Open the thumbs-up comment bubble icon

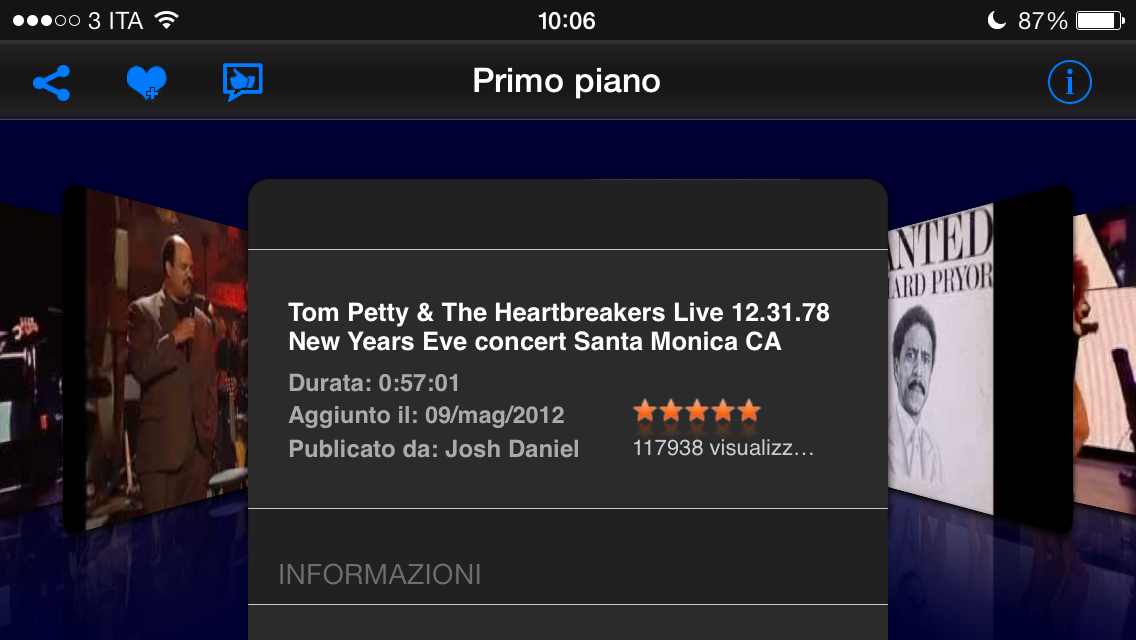coord(242,82)
